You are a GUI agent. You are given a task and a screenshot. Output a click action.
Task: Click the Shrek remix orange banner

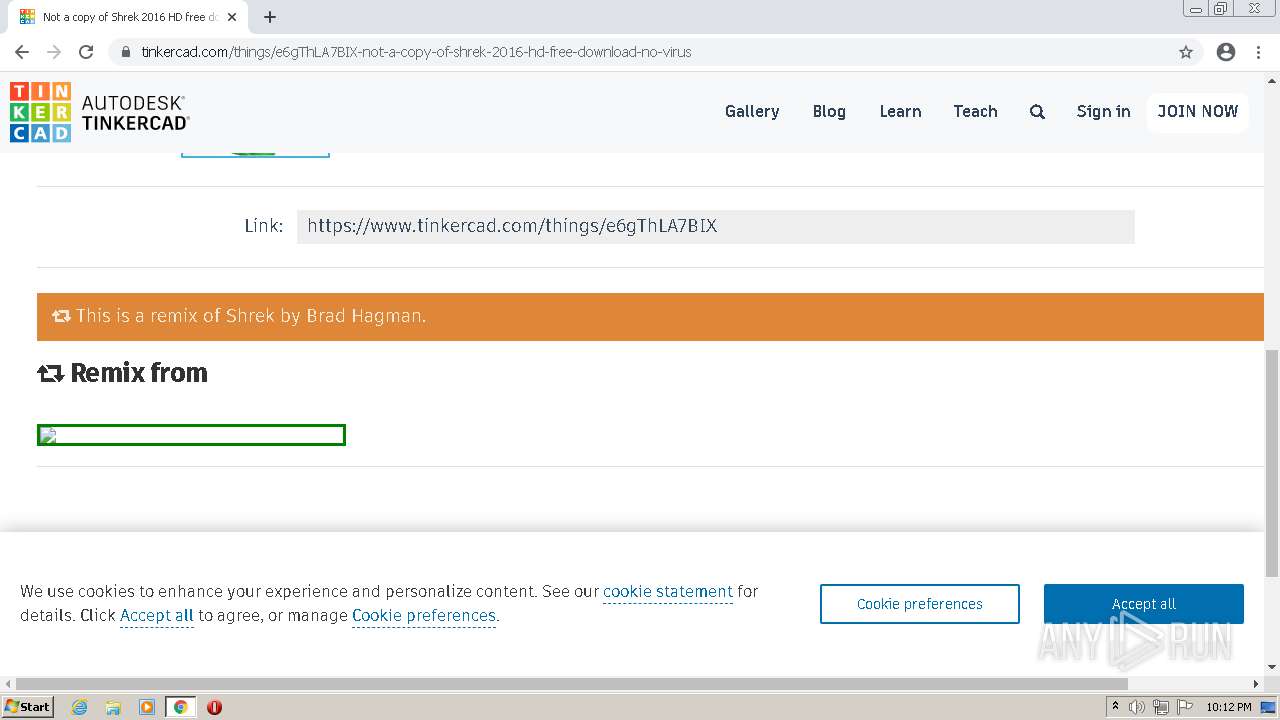pos(650,316)
